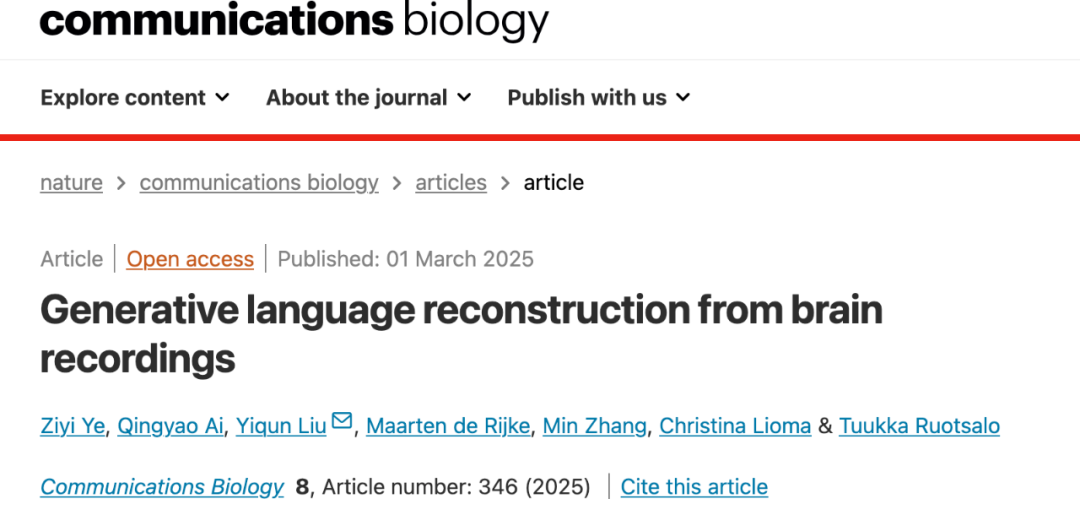Open author Christina Lioma details
The image size is (1080, 515).
[x=735, y=426]
